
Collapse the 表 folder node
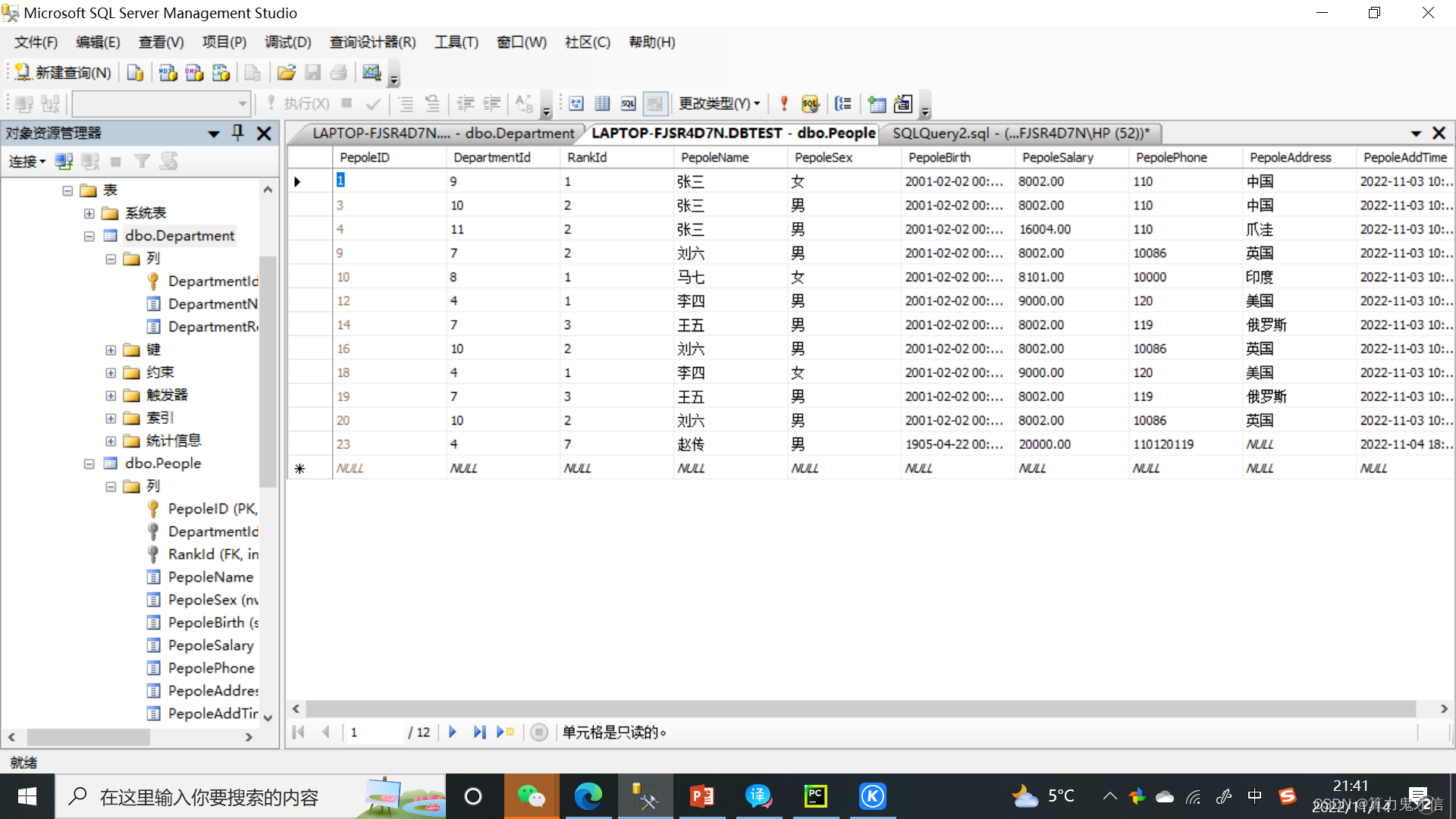67,190
